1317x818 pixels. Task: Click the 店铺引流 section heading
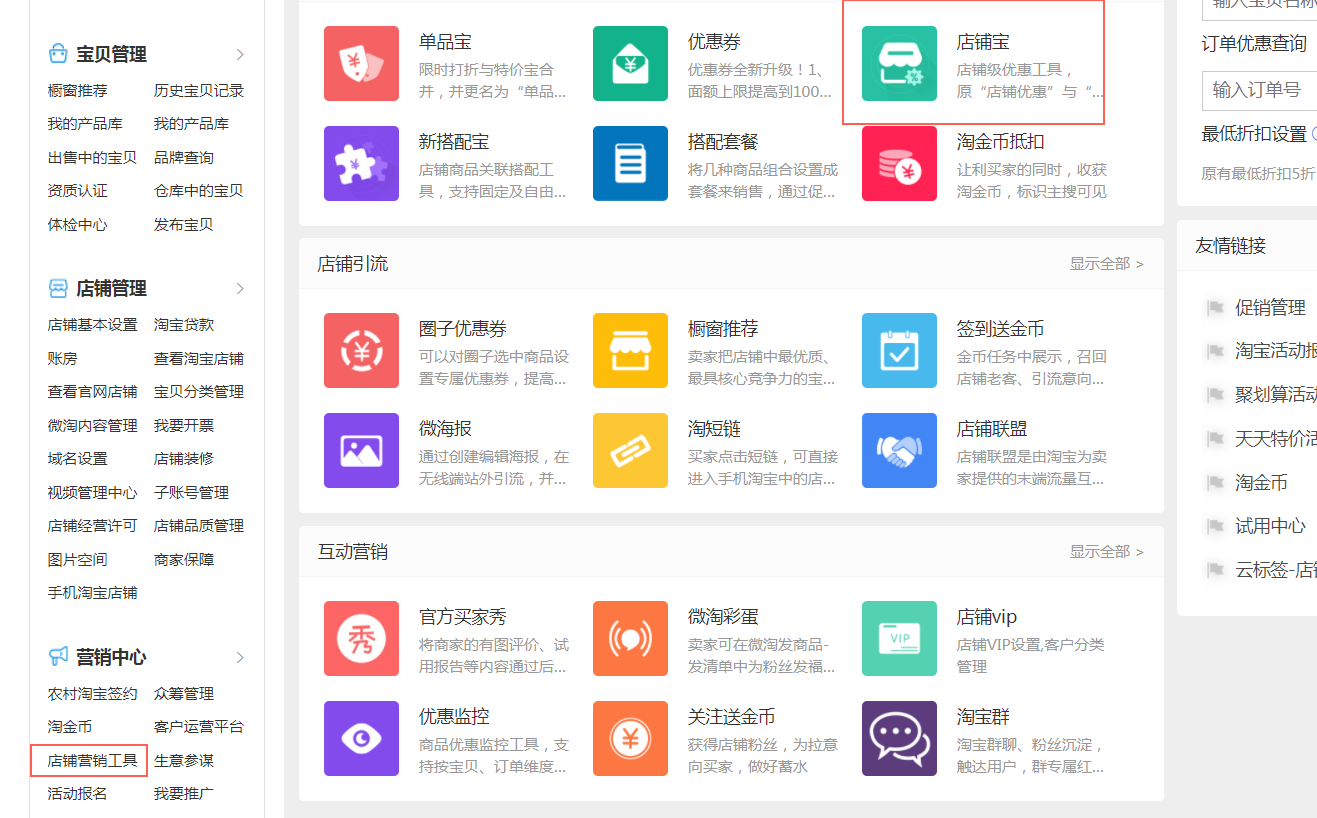pos(353,264)
